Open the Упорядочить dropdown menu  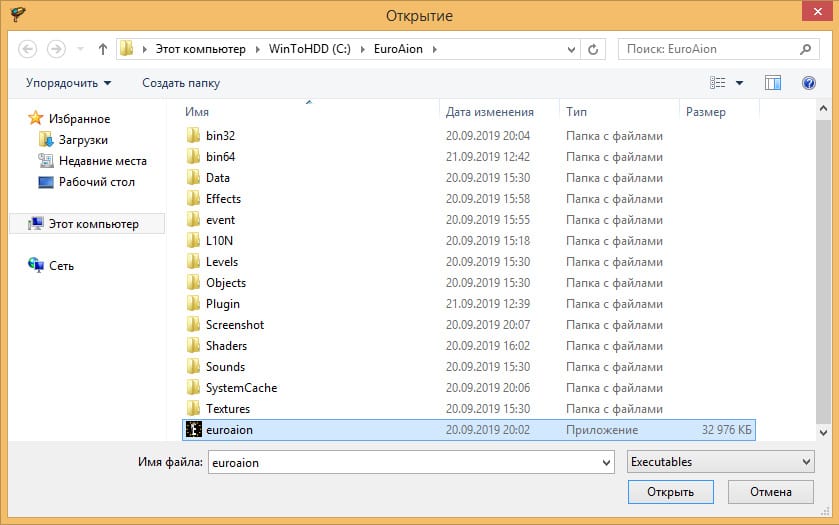click(x=68, y=83)
